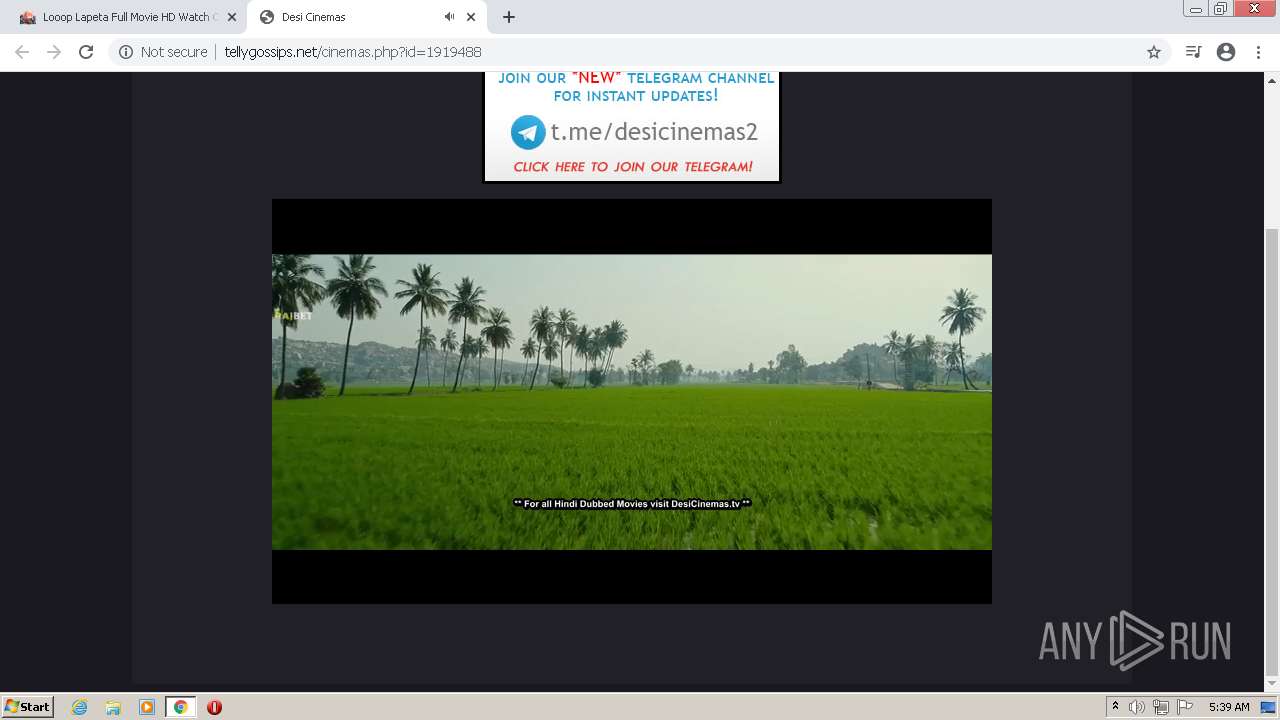Launch Internet Explorer from the taskbar

79,707
